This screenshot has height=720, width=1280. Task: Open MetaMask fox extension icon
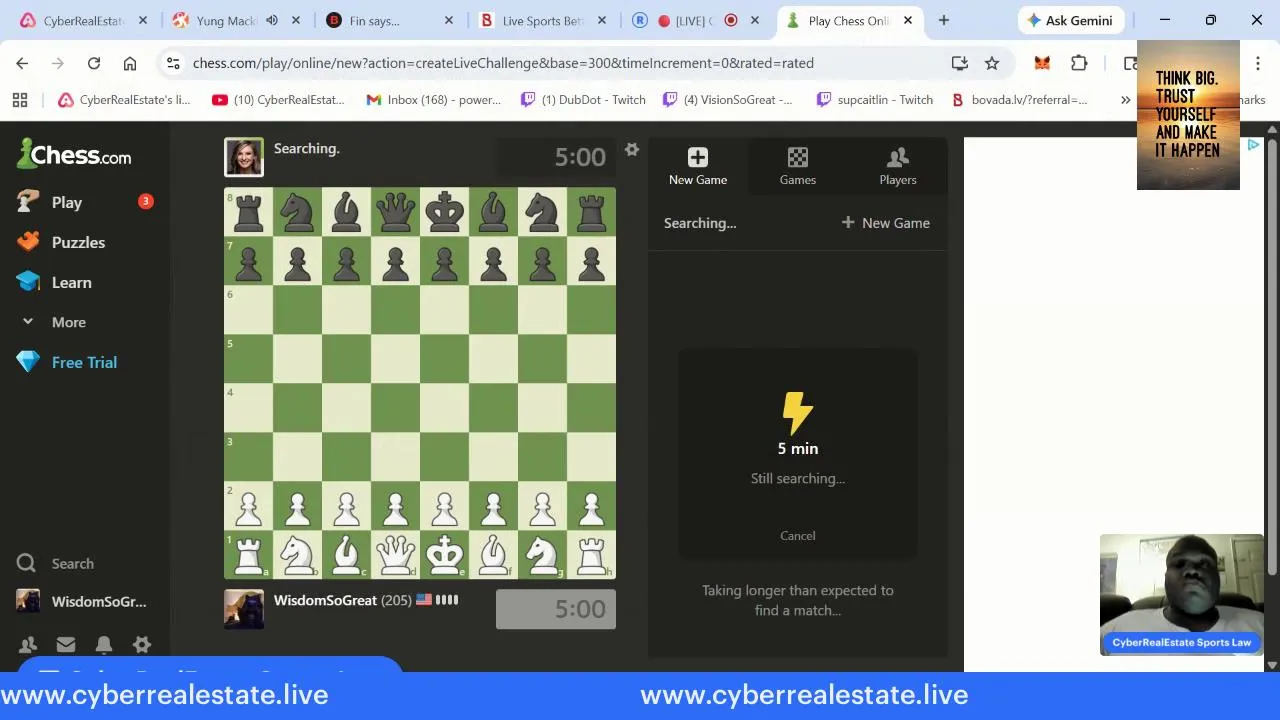1042,63
